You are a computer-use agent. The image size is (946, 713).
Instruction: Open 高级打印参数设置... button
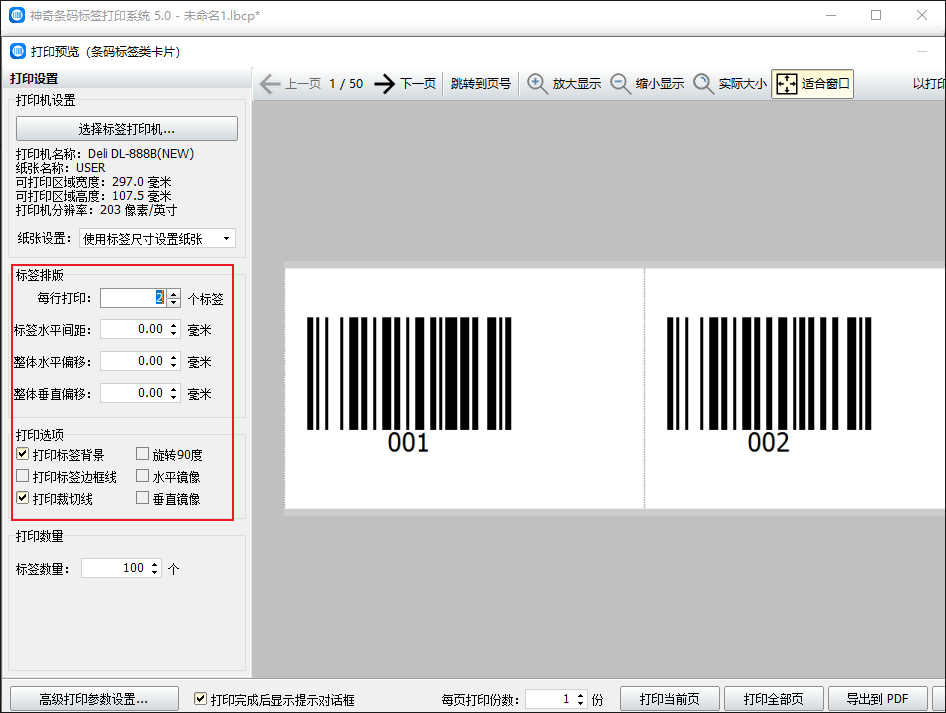pyautogui.click(x=94, y=699)
